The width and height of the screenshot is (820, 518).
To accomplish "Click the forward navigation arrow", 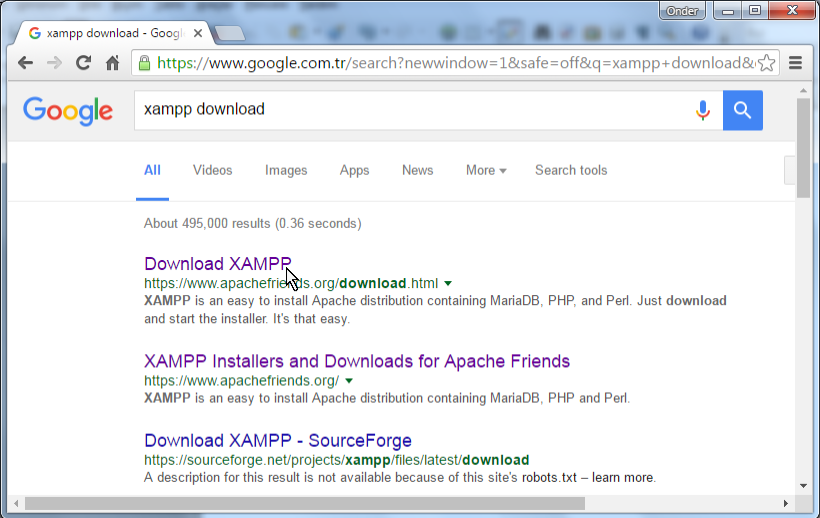I will [54, 63].
